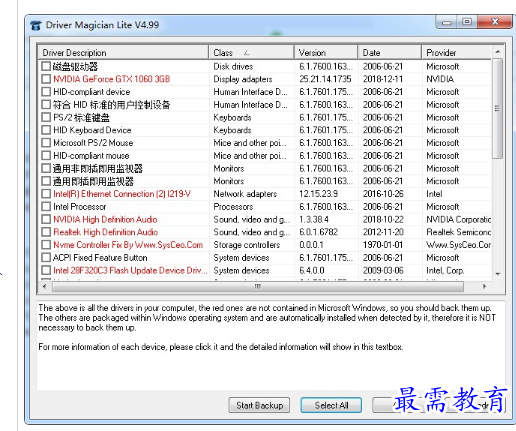516x431 pixels.
Task: Sort drivers by the Date column header
Action: [390, 53]
